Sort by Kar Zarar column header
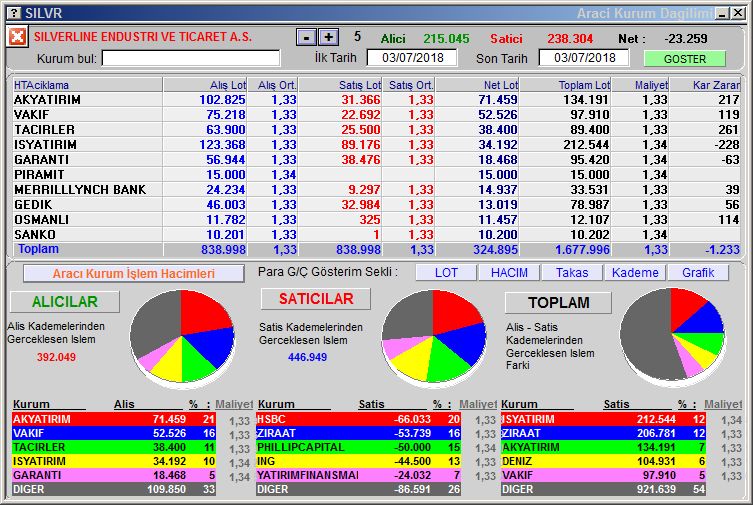Screen dimensions: 753x505 pos(705,85)
